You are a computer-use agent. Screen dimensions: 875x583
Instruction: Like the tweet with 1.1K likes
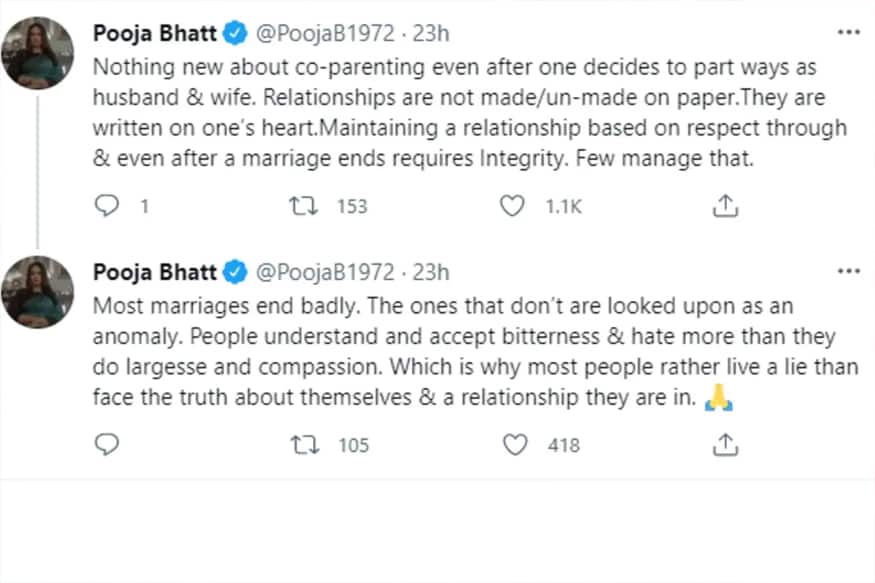[x=513, y=206]
